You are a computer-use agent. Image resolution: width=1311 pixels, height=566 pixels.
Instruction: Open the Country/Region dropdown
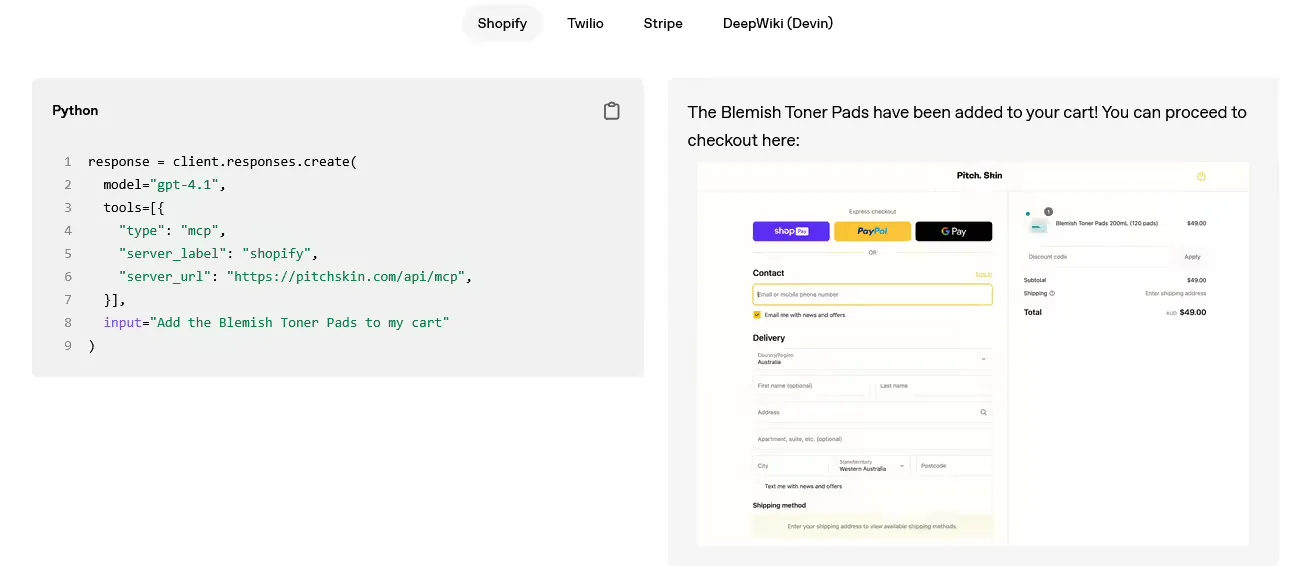click(x=872, y=358)
